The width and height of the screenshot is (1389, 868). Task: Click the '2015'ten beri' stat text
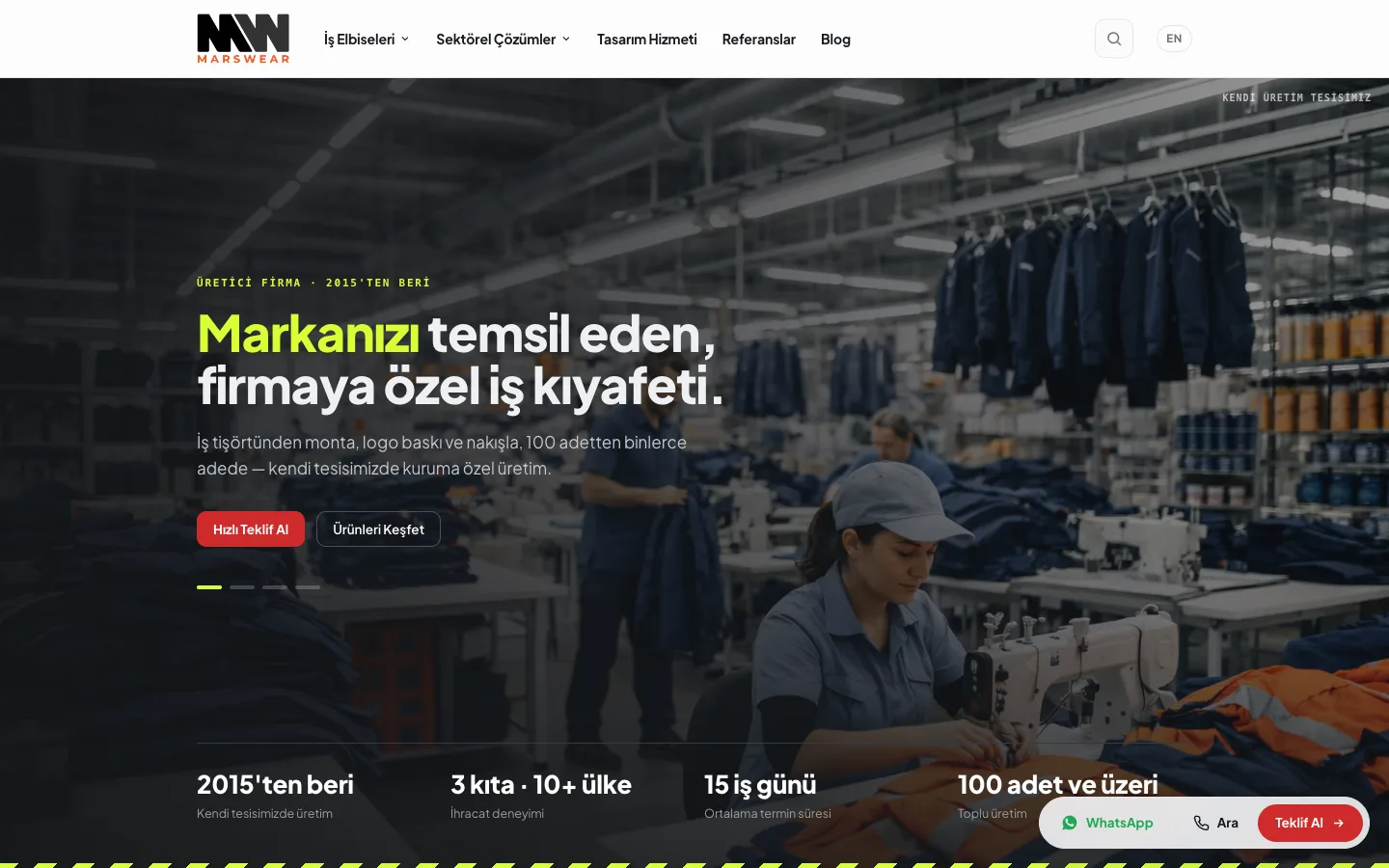275,784
